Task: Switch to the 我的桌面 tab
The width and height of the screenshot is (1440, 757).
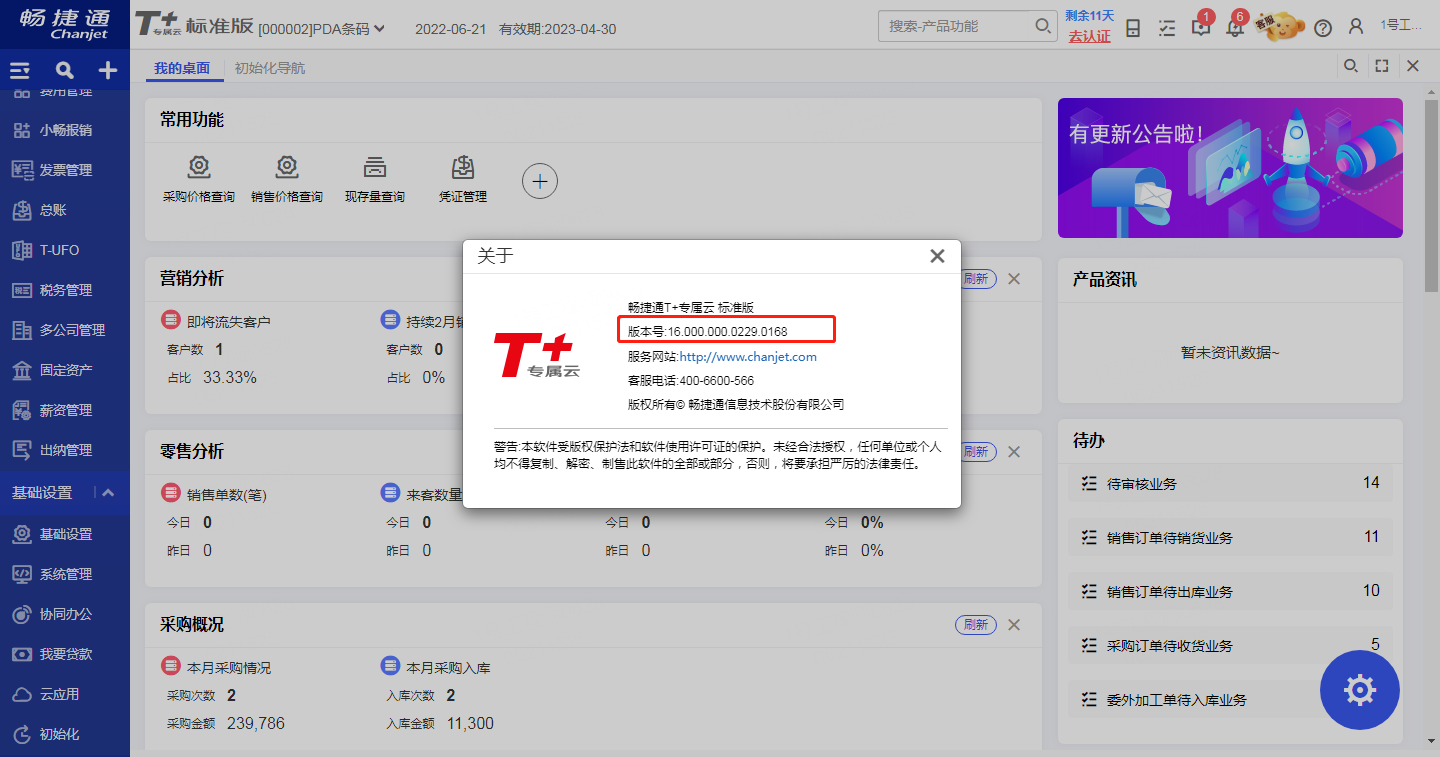Action: [x=182, y=68]
